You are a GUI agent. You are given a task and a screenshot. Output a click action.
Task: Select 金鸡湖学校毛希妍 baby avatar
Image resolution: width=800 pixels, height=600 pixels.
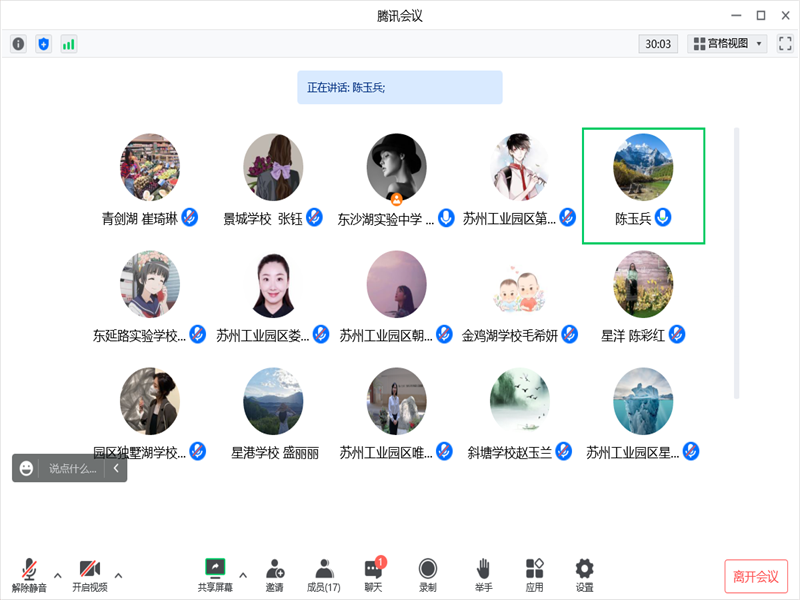point(520,288)
